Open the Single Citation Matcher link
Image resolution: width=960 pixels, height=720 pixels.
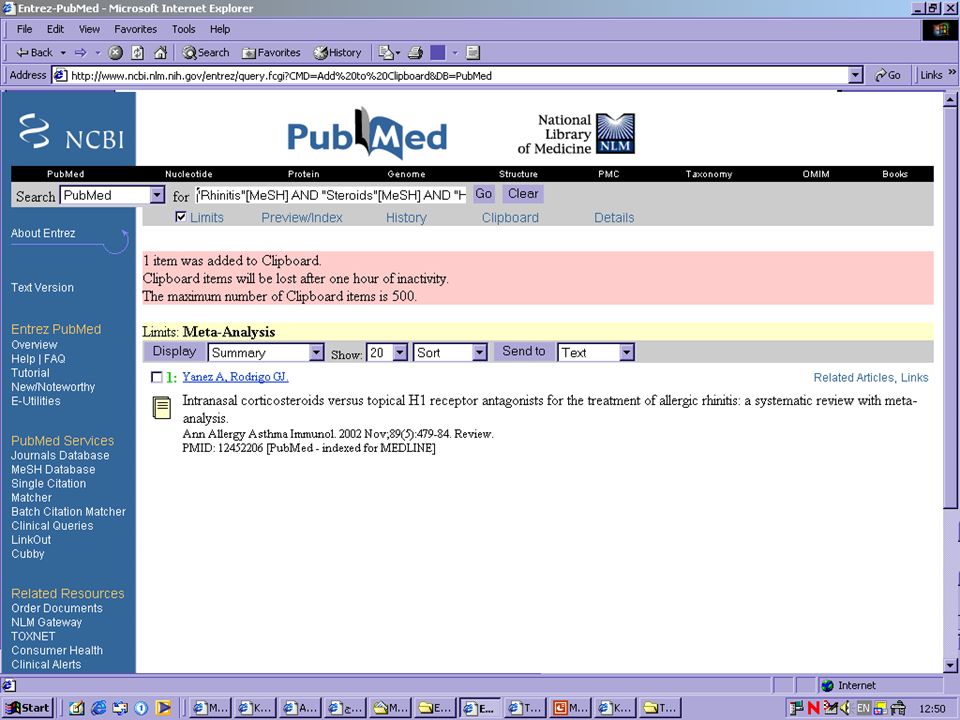click(x=48, y=490)
